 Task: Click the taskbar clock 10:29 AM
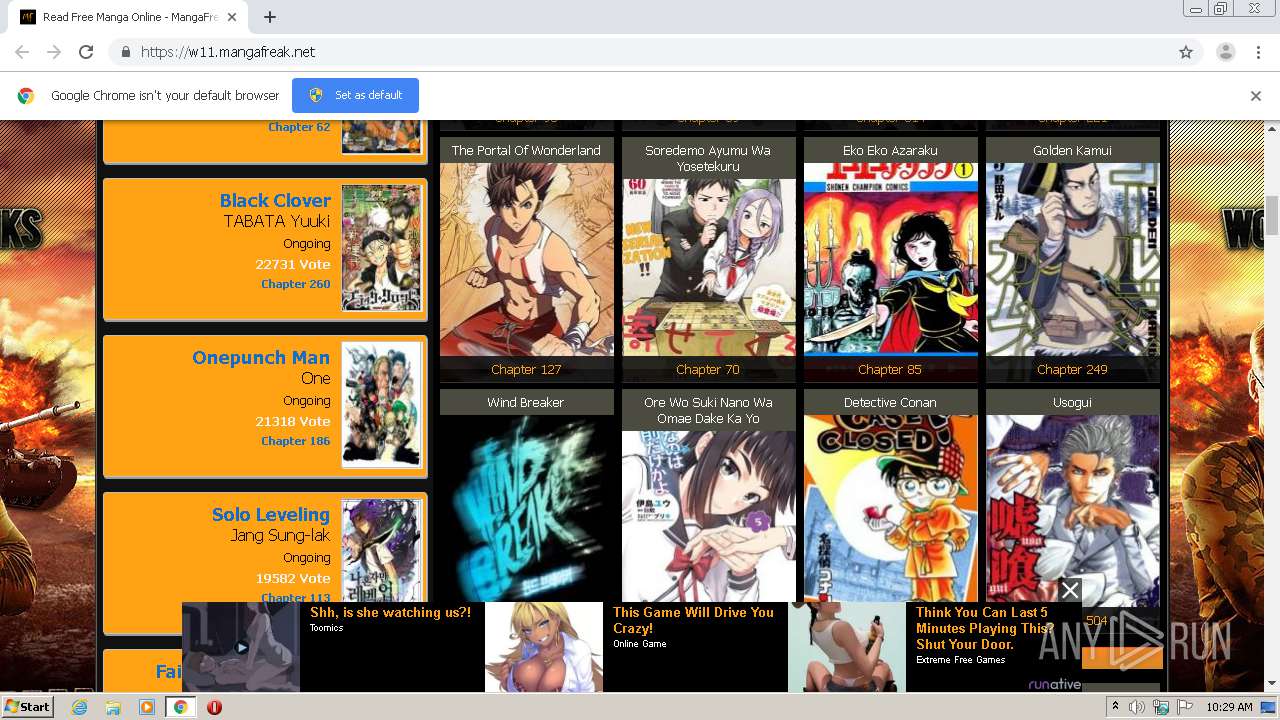coord(1229,707)
